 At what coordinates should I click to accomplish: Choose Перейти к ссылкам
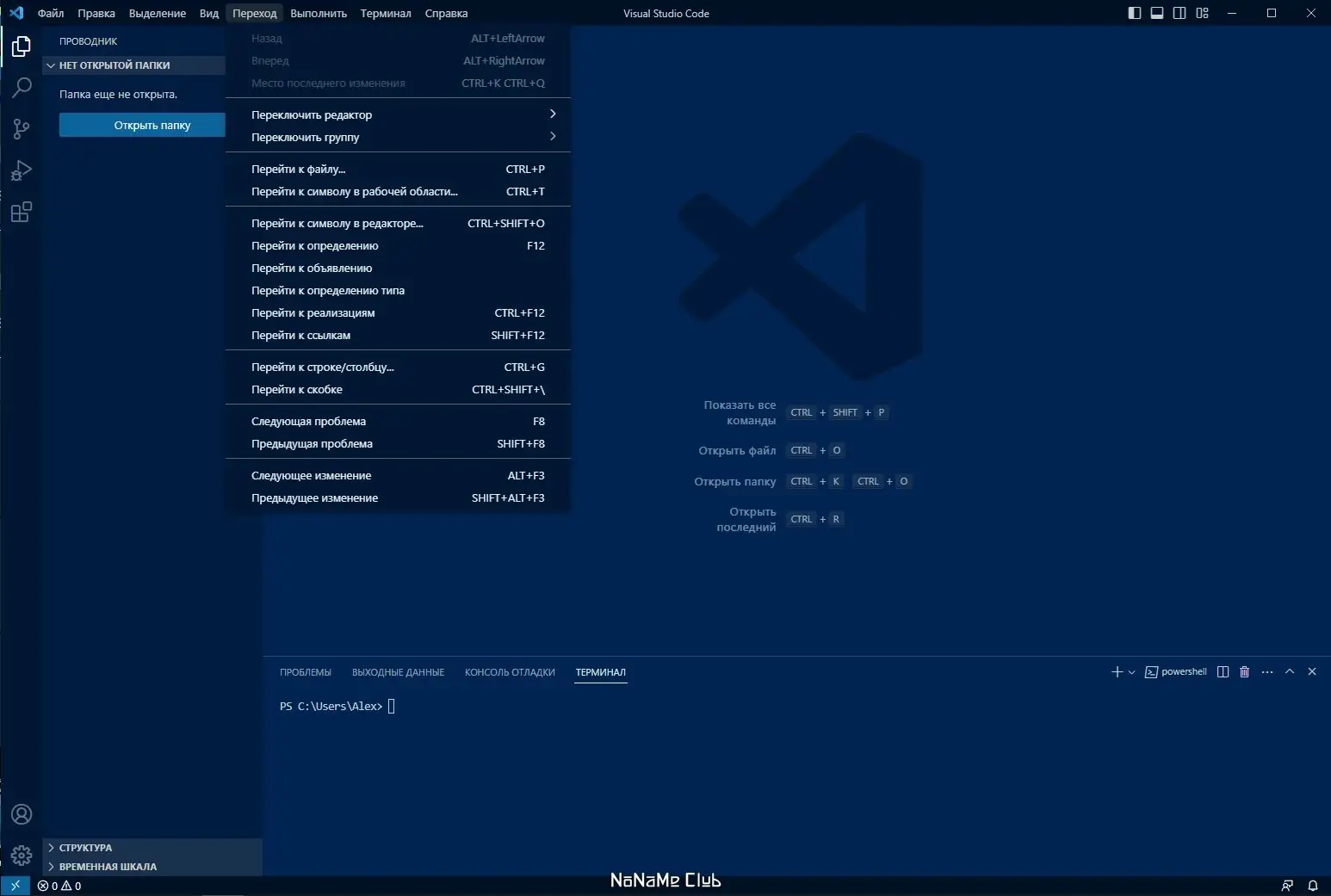tap(398, 335)
